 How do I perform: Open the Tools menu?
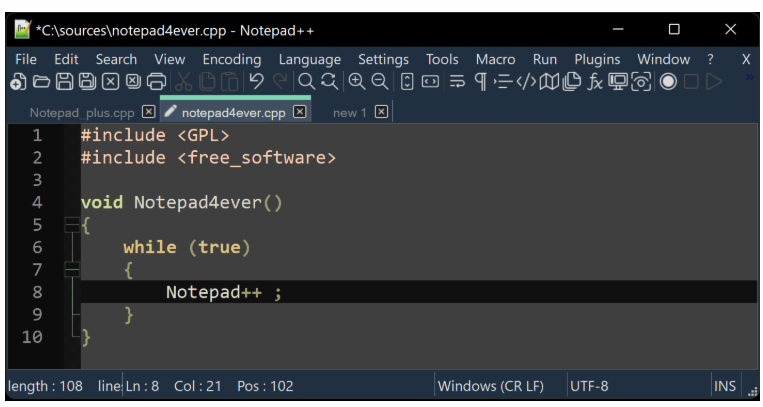tap(442, 59)
